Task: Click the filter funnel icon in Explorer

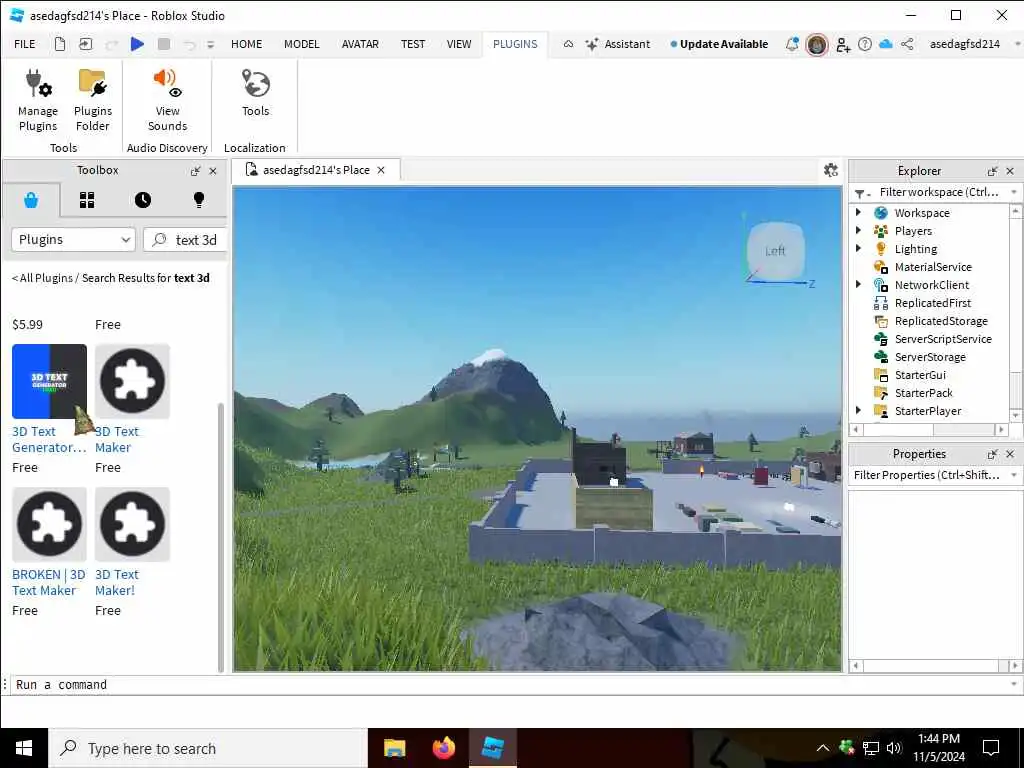Action: [x=860, y=193]
